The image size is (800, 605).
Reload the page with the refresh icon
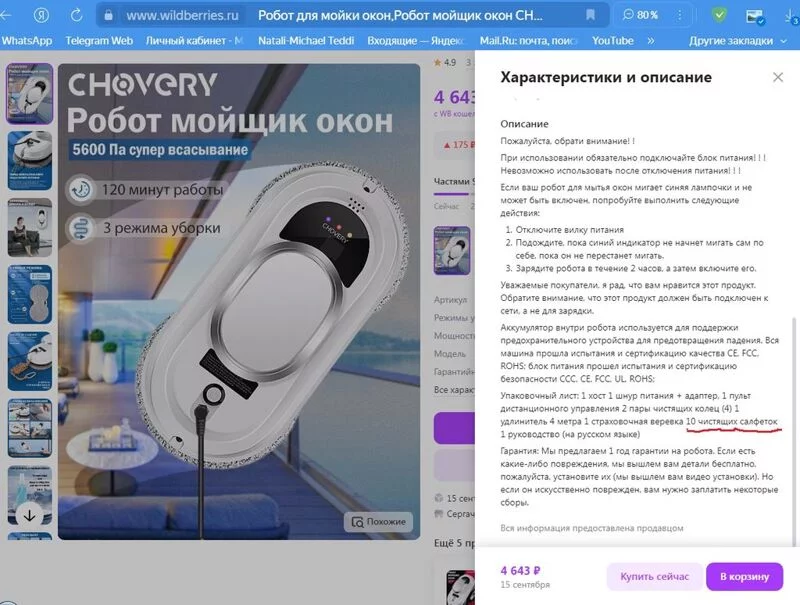(x=77, y=15)
